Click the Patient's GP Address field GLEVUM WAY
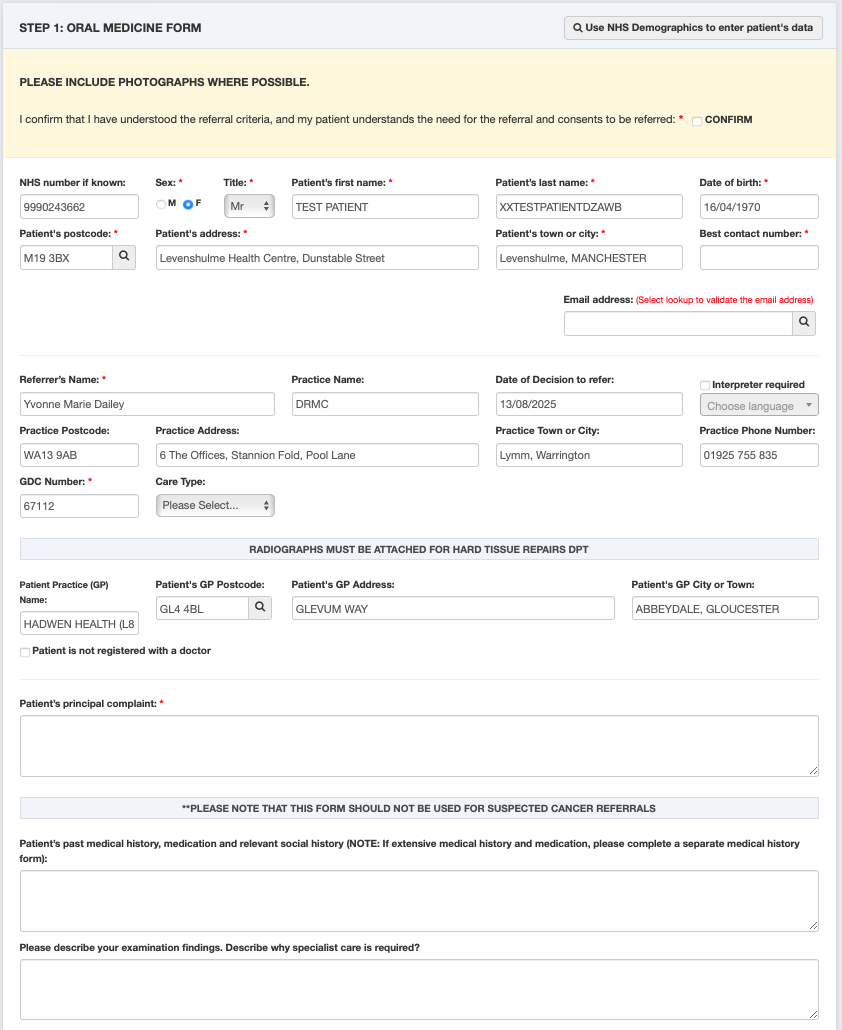This screenshot has width=842, height=1030. click(x=453, y=608)
